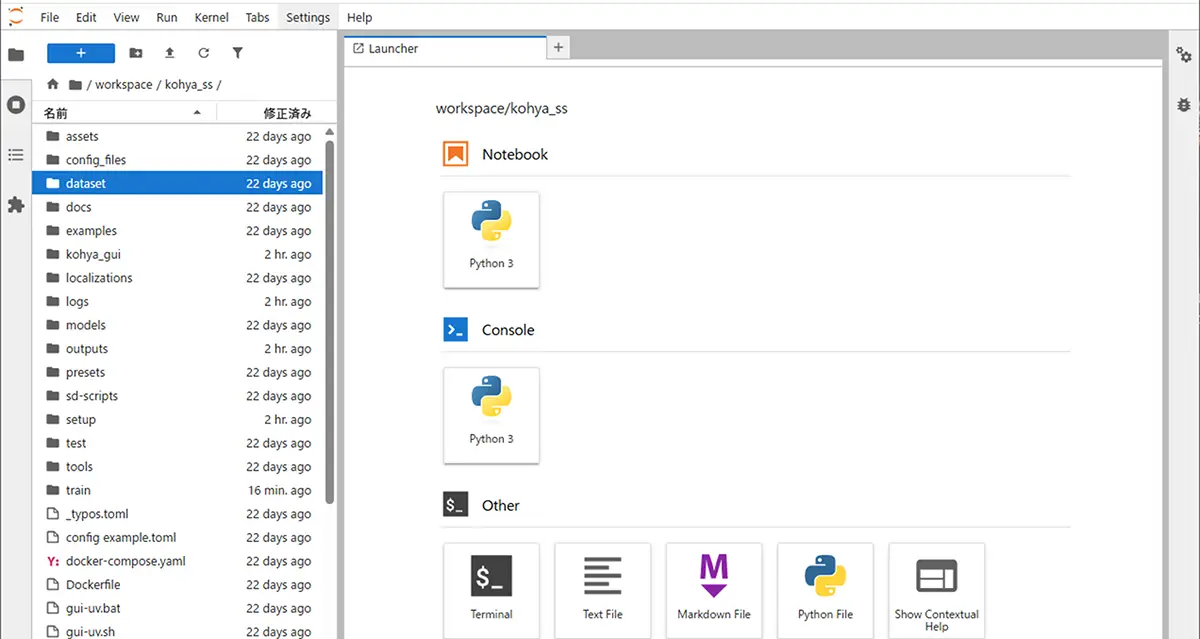
Task: Select the gui-uv.bat file
Action: pyautogui.click(x=179, y=608)
